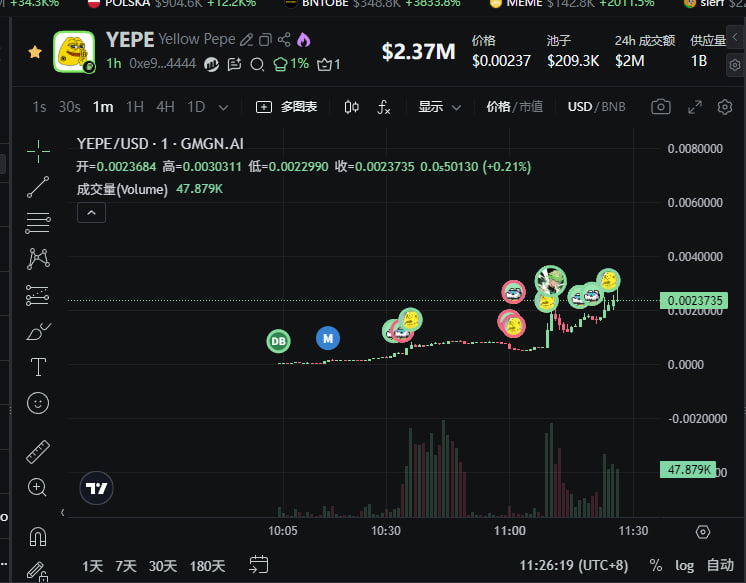Select the 1s timeframe
Viewport: 746px width, 583px height.
[39, 107]
